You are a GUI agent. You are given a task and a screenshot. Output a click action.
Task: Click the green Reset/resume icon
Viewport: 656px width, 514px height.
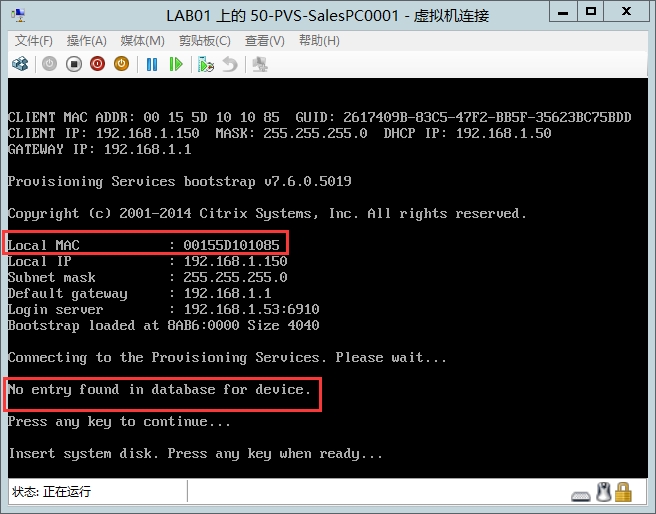point(176,64)
